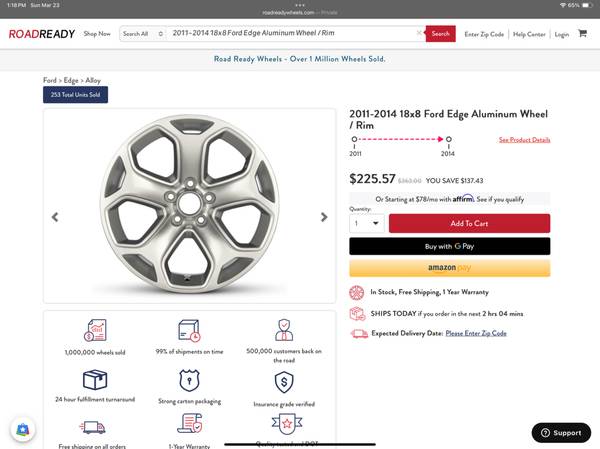
Task: Open the Shop Now menu
Action: click(97, 34)
